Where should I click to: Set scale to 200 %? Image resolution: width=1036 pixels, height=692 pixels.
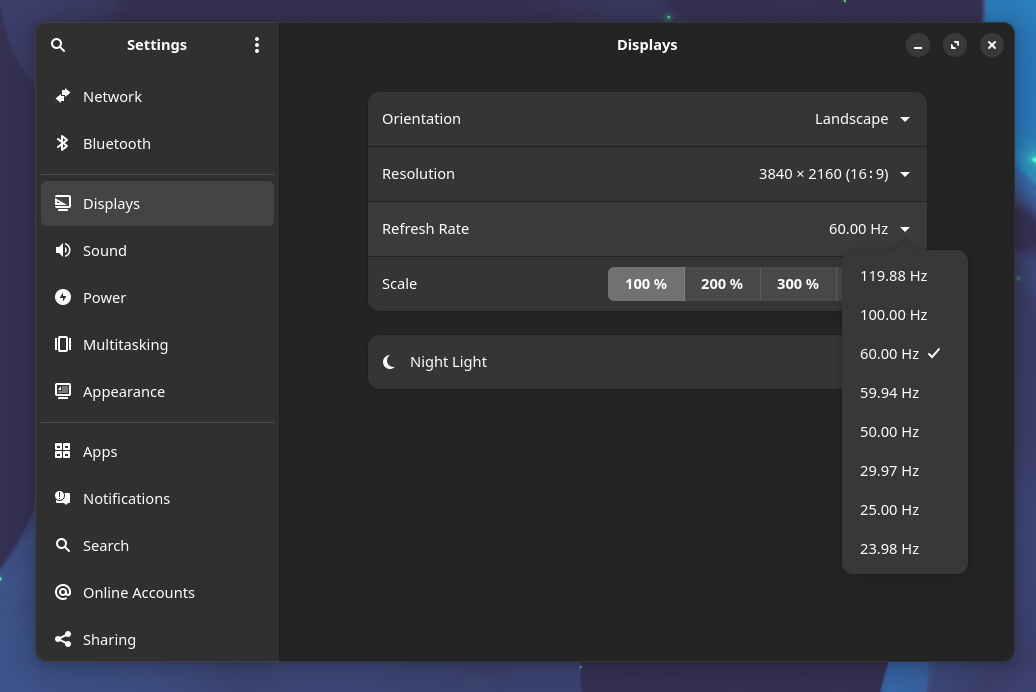[722, 284]
